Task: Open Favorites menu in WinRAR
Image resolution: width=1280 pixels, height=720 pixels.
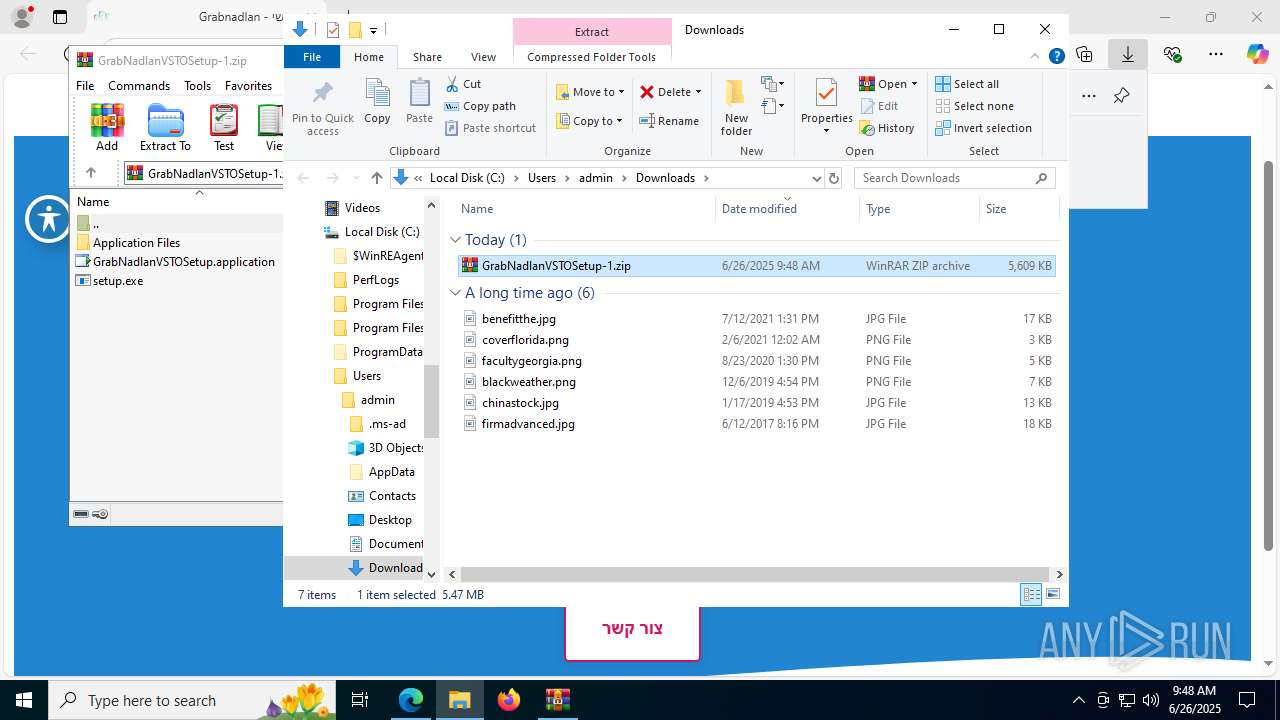Action: pyautogui.click(x=248, y=86)
